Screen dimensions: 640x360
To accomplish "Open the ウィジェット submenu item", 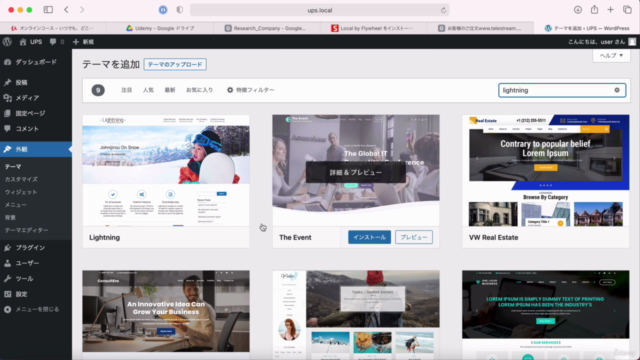I will coord(21,192).
